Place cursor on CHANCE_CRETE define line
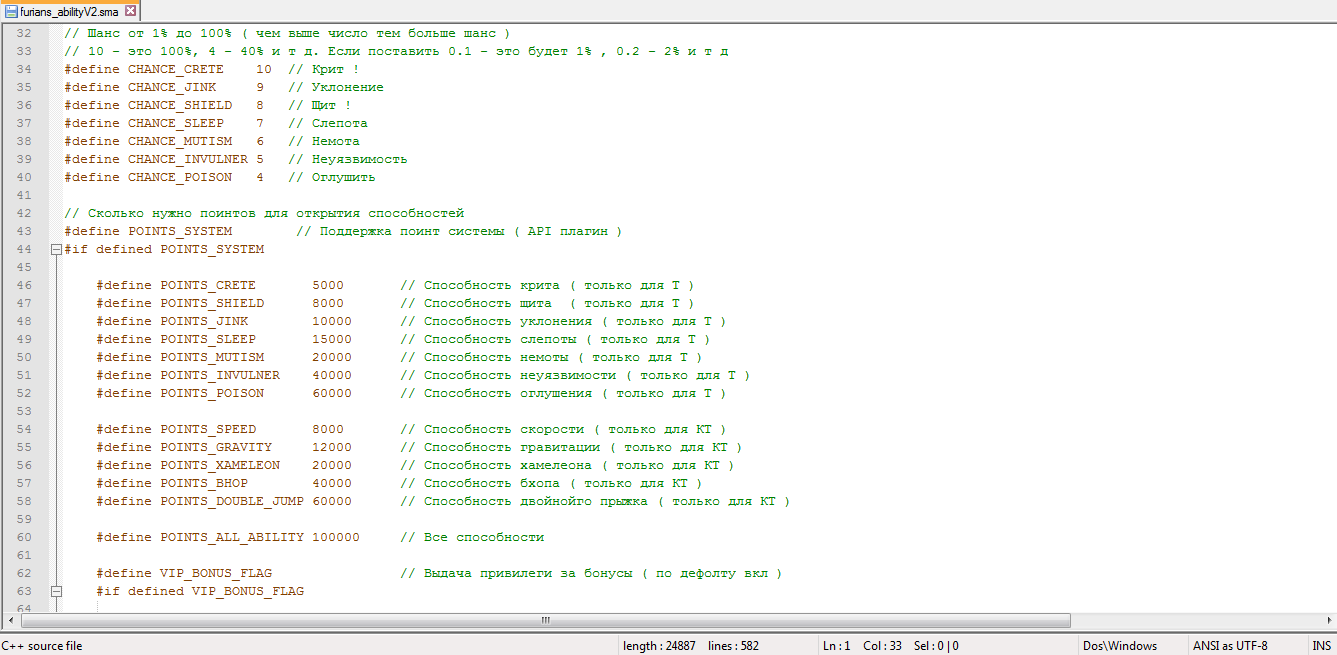This screenshot has height=655, width=1337. click(211, 69)
